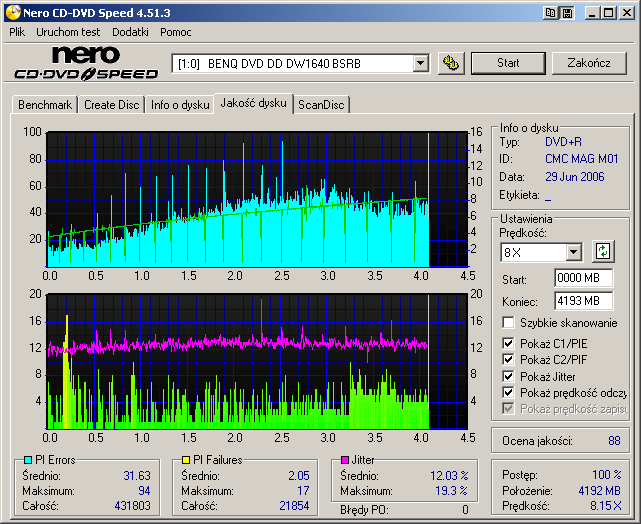Disable the Pokaż Jitter checkbox
Viewport: 641px width, 524px height.
click(x=508, y=376)
